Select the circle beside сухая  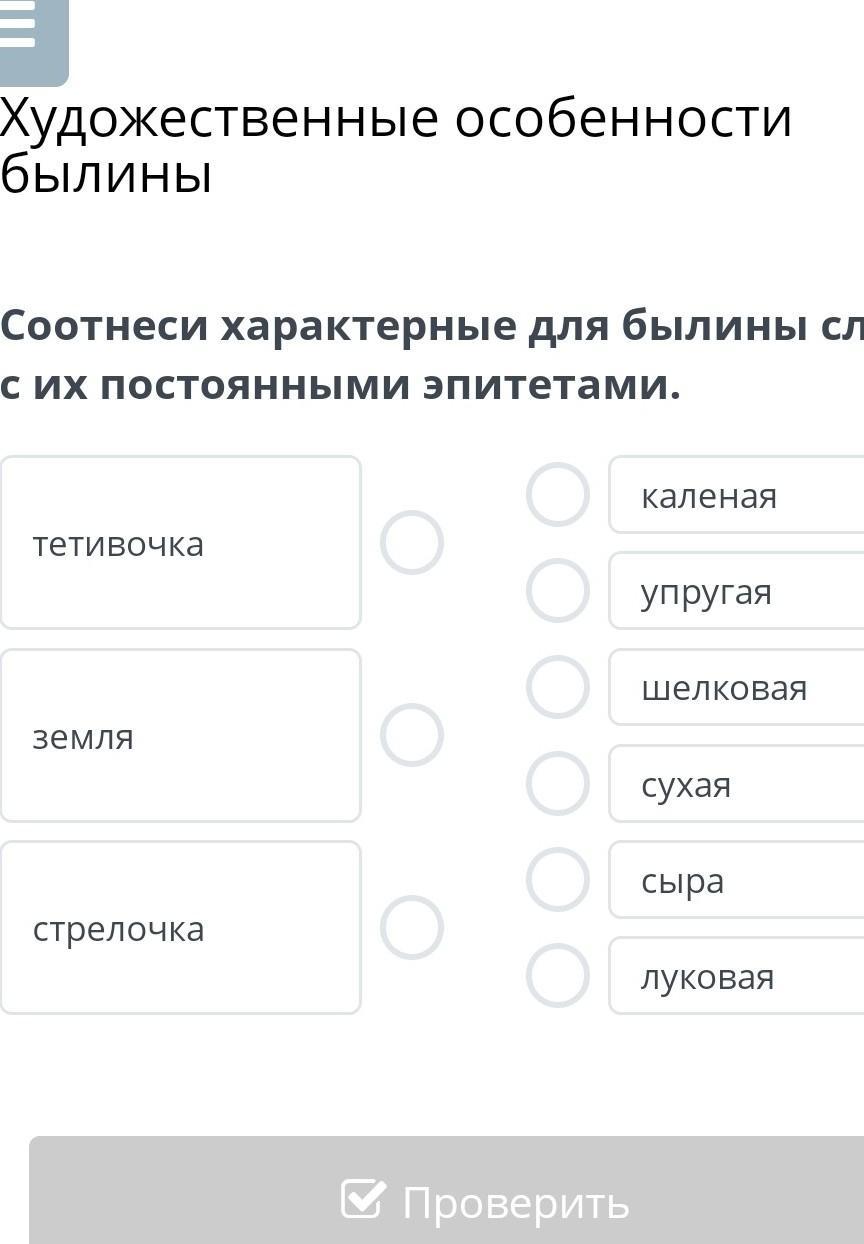click(x=558, y=783)
